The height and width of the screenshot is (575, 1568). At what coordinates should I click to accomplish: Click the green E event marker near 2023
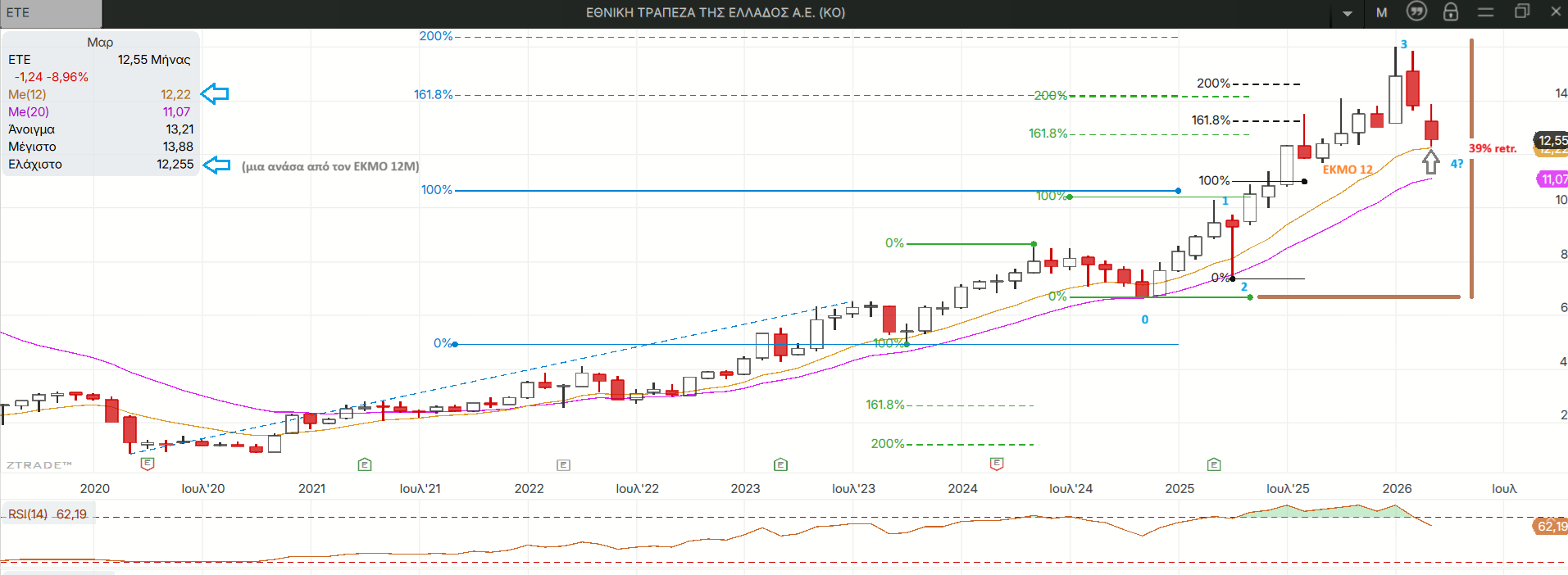coord(780,464)
